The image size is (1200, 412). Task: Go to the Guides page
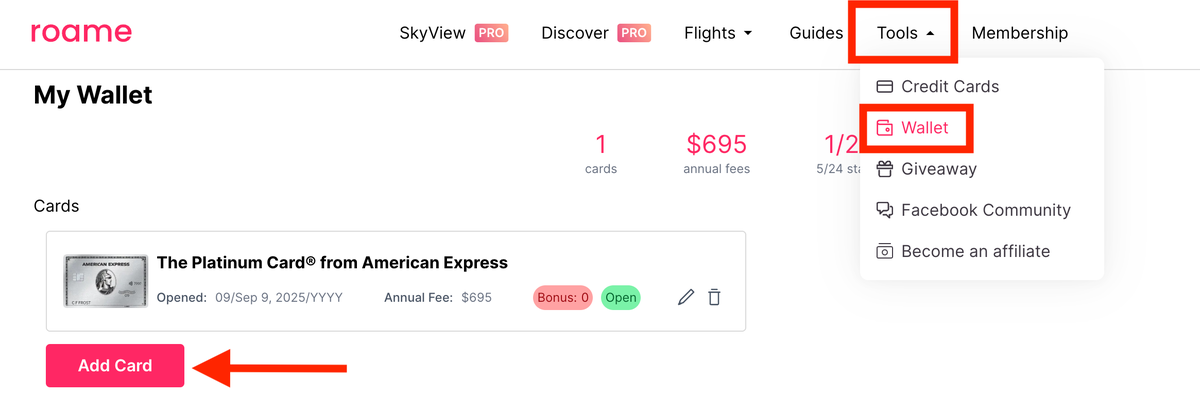[x=816, y=33]
